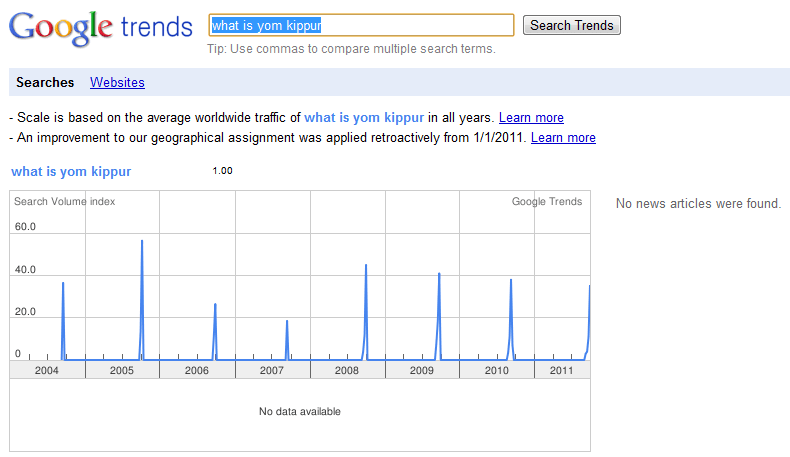
Task: Click the 'what is yom kippur' link in scale note
Action: (364, 117)
